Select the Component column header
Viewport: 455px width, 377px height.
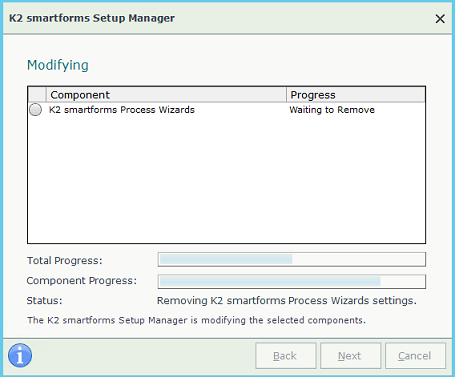tap(166, 95)
